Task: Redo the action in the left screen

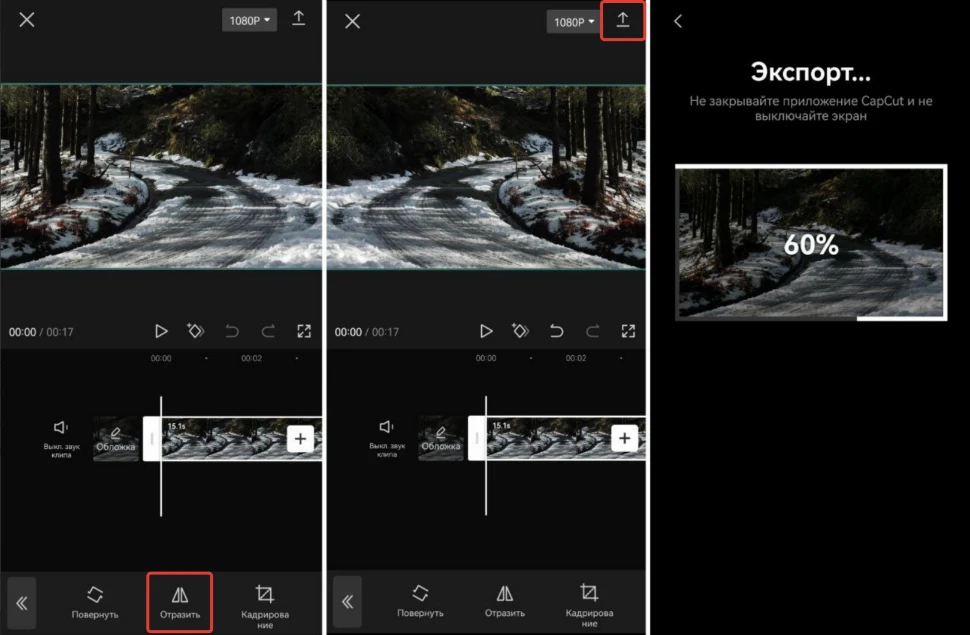Action: 268,331
